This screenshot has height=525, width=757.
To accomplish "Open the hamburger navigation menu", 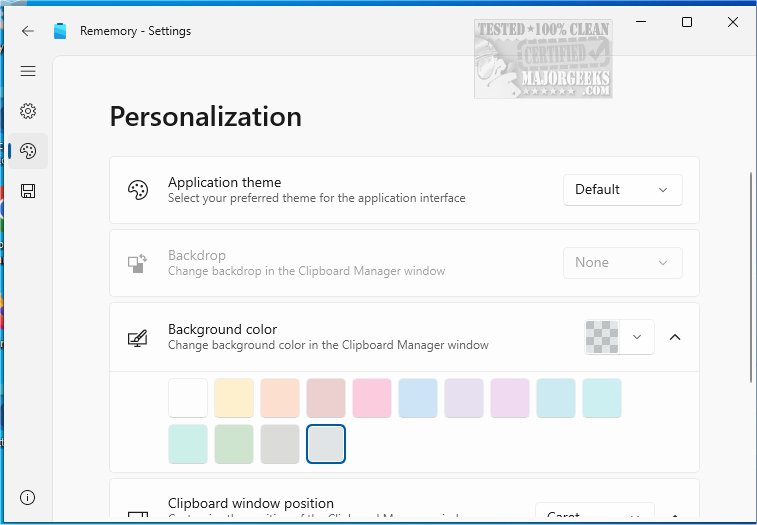I will 28,71.
